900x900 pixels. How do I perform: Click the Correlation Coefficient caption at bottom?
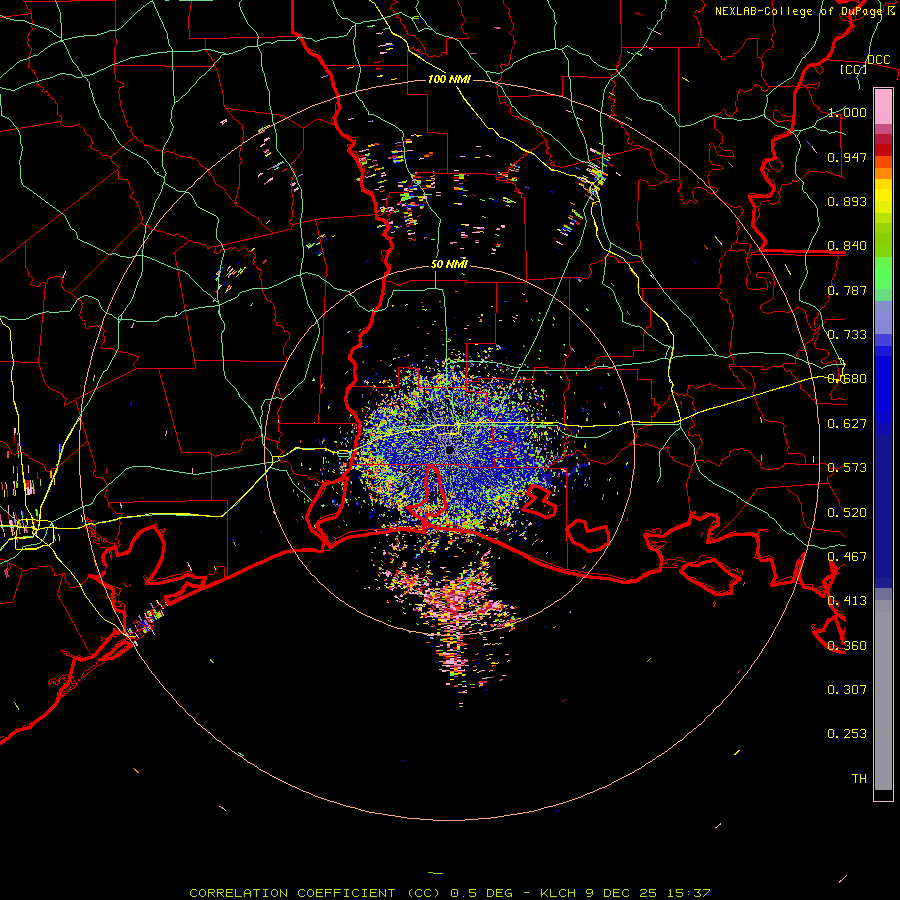[450, 893]
